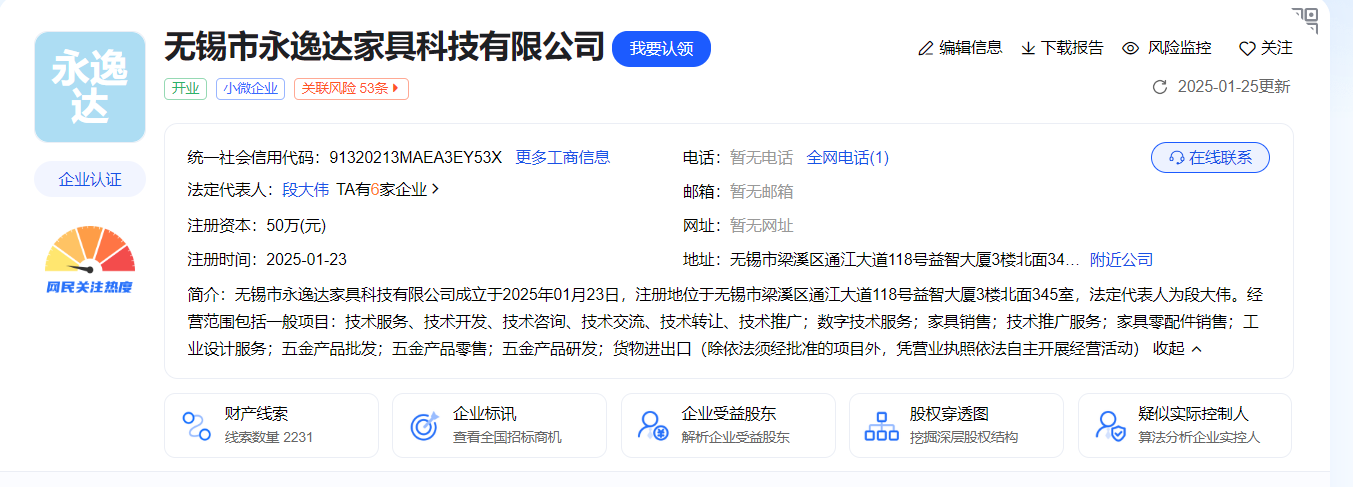Click the credit code 91320213MAEA3EY53X

(x=415, y=157)
